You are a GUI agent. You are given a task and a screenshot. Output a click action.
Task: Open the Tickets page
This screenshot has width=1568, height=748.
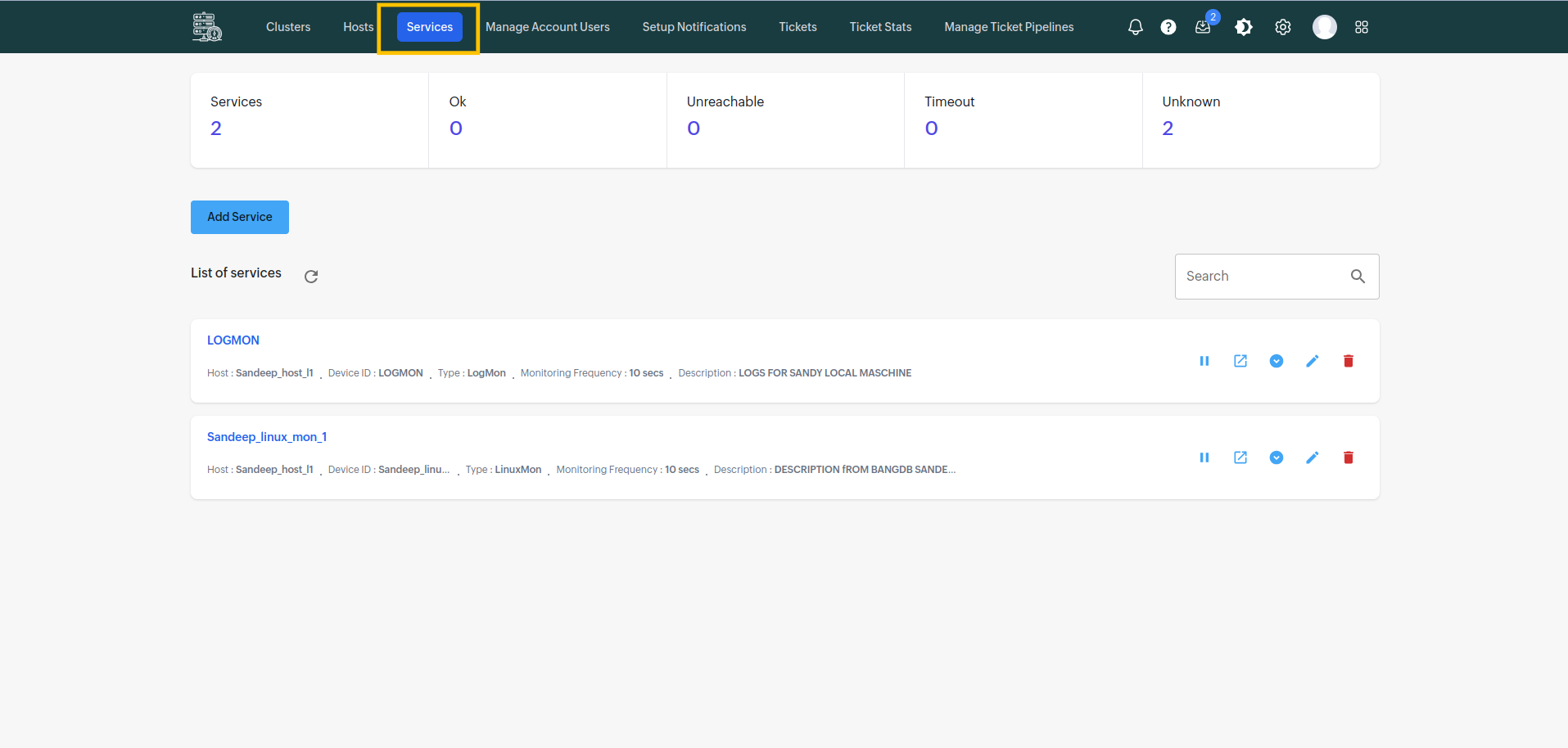(x=798, y=27)
